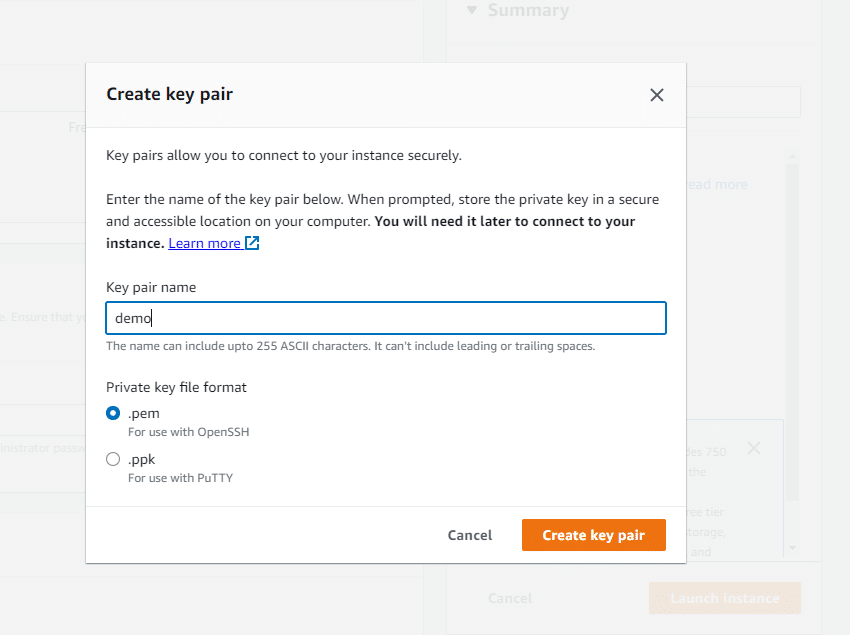Image resolution: width=850 pixels, height=635 pixels.
Task: Focus the Key pair name input field
Action: point(385,318)
